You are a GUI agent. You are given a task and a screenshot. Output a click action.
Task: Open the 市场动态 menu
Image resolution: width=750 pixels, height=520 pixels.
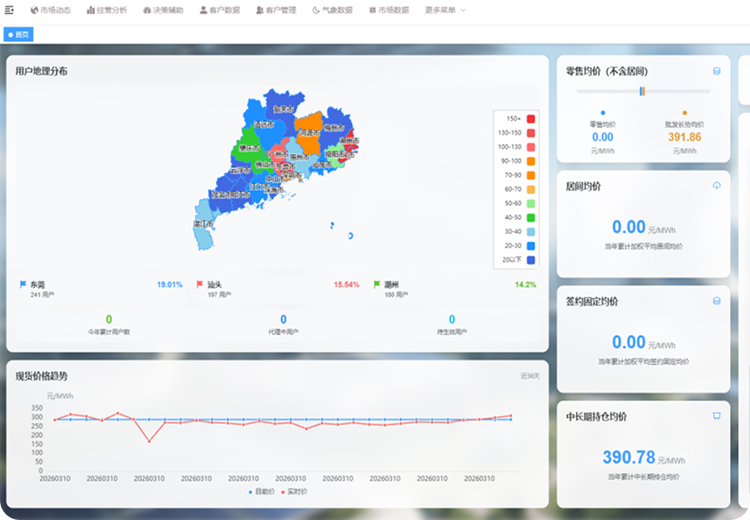tap(51, 10)
